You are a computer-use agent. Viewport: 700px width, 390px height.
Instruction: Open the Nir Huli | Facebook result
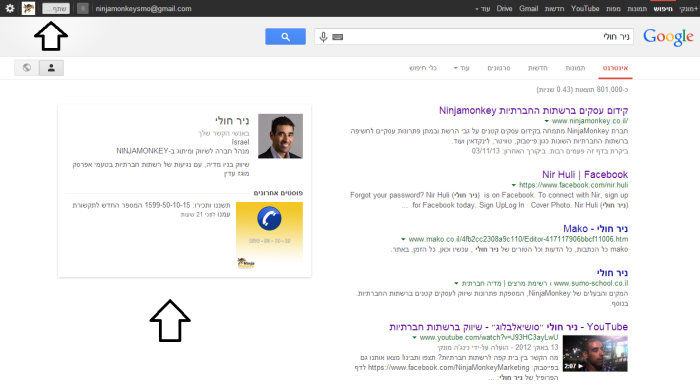(x=585, y=174)
